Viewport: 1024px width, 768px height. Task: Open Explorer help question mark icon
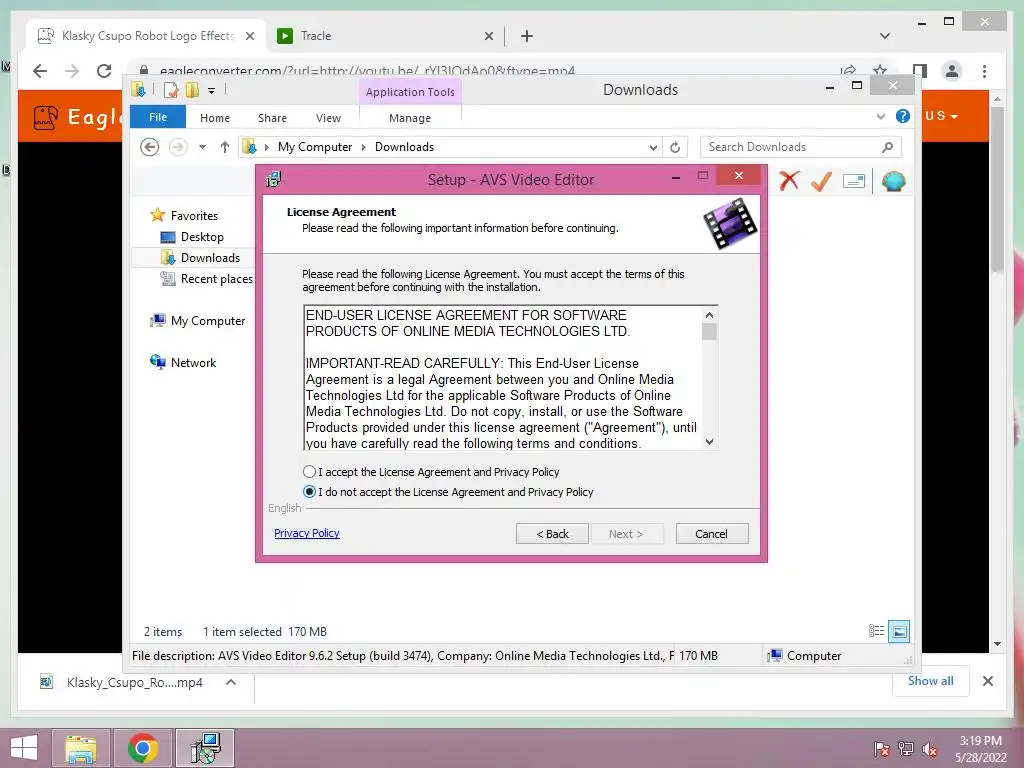[903, 116]
